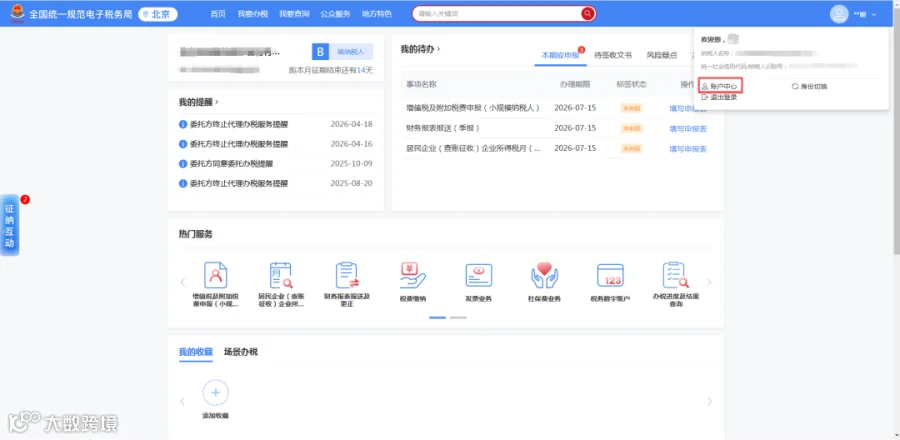Open 公众服务 navigation menu
The height and width of the screenshot is (440, 900).
pyautogui.click(x=335, y=14)
